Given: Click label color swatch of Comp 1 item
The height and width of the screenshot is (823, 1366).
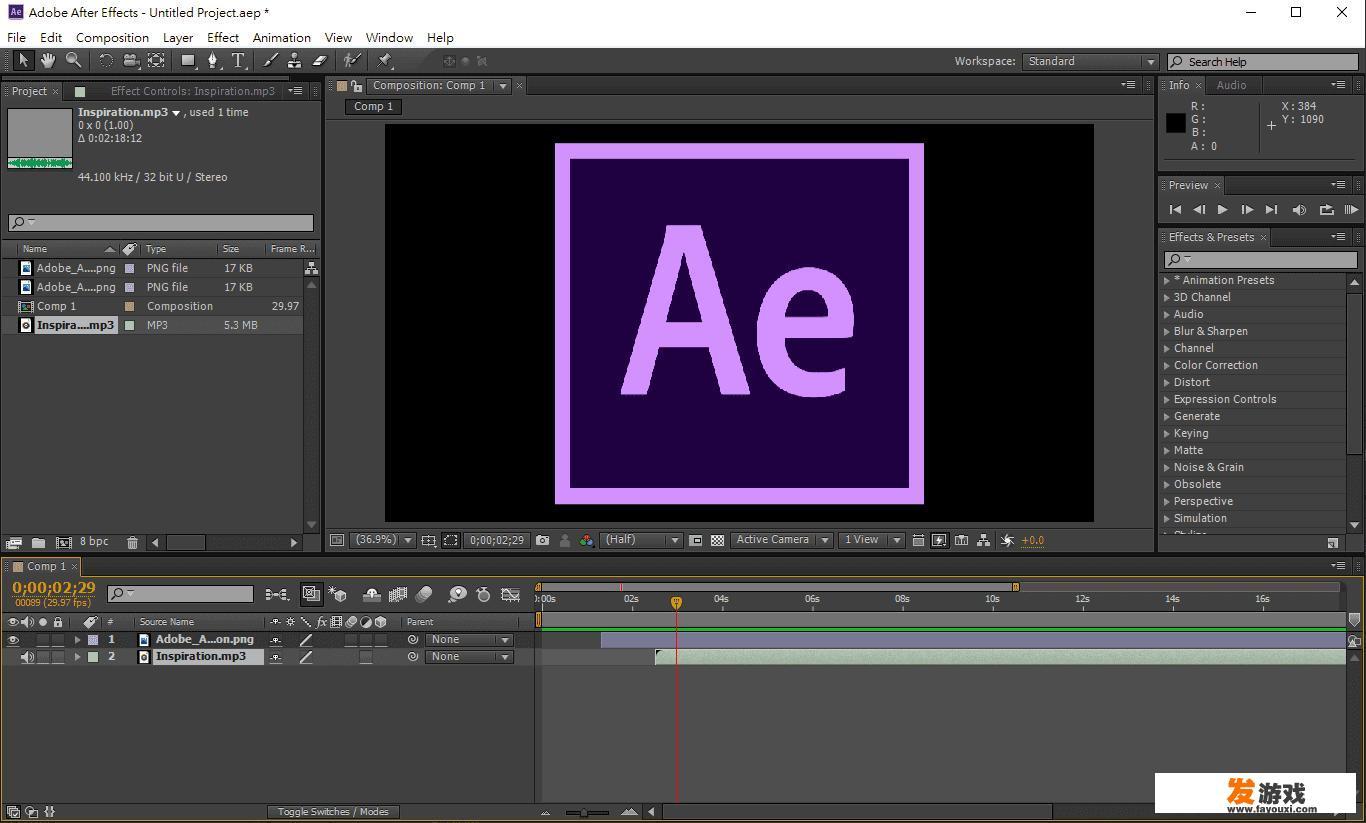Looking at the screenshot, I should [x=129, y=307].
